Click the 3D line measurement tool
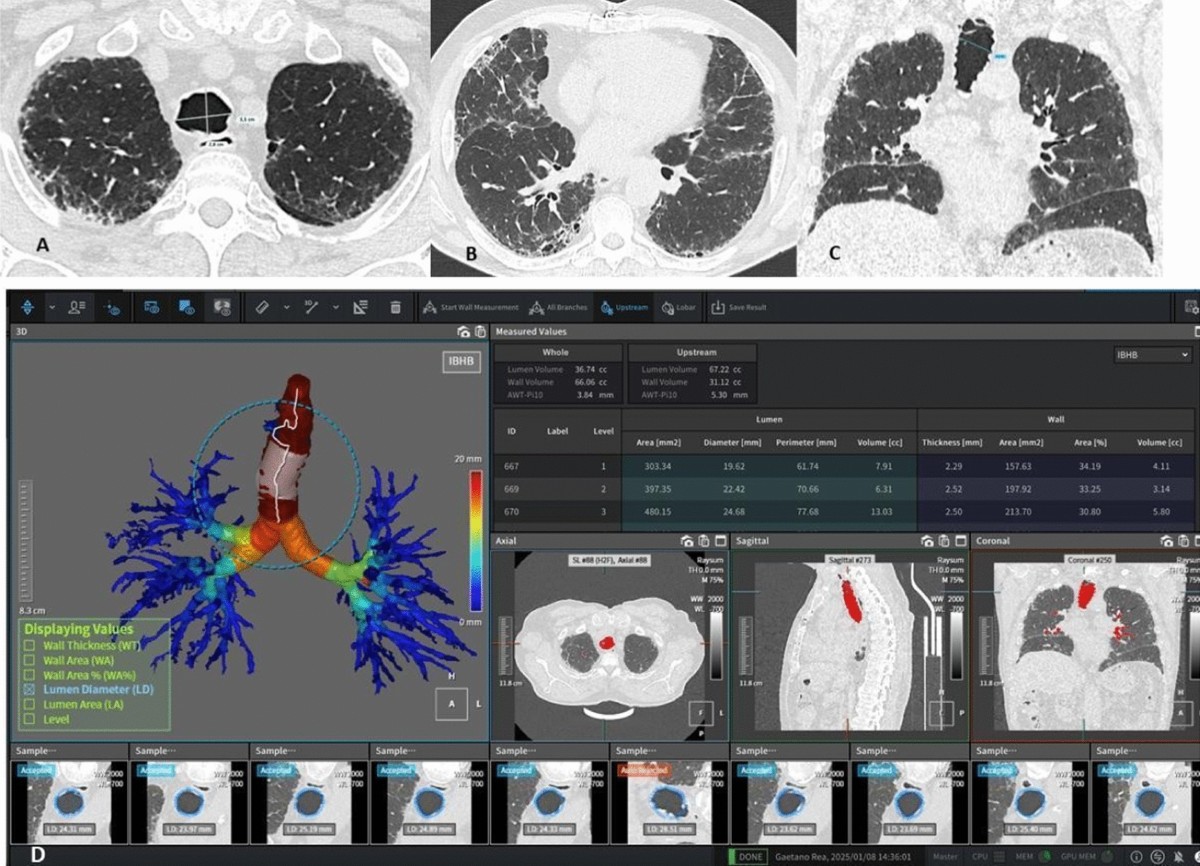The image size is (1200, 866). (311, 308)
